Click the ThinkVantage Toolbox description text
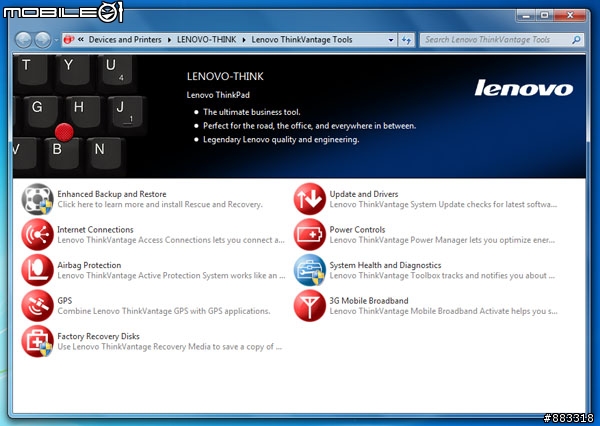This screenshot has height=426, width=600. click(x=442, y=276)
